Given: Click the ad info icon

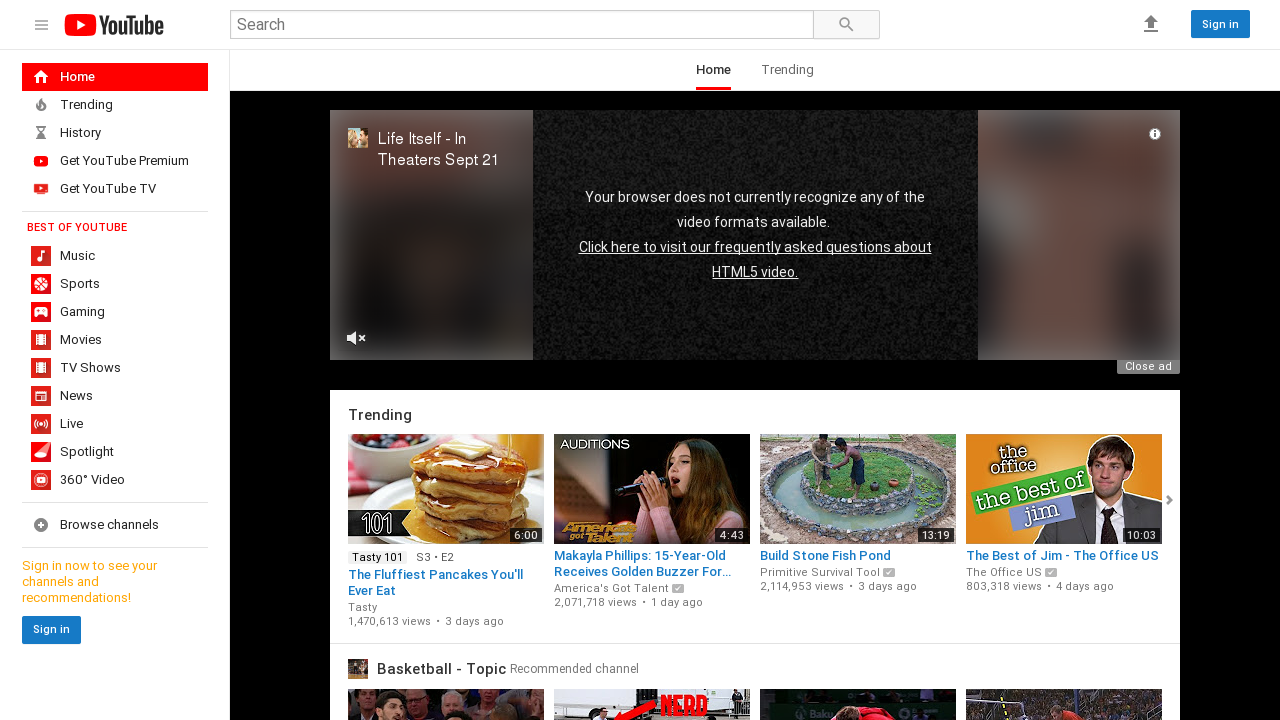Looking at the screenshot, I should pos(1155,134).
